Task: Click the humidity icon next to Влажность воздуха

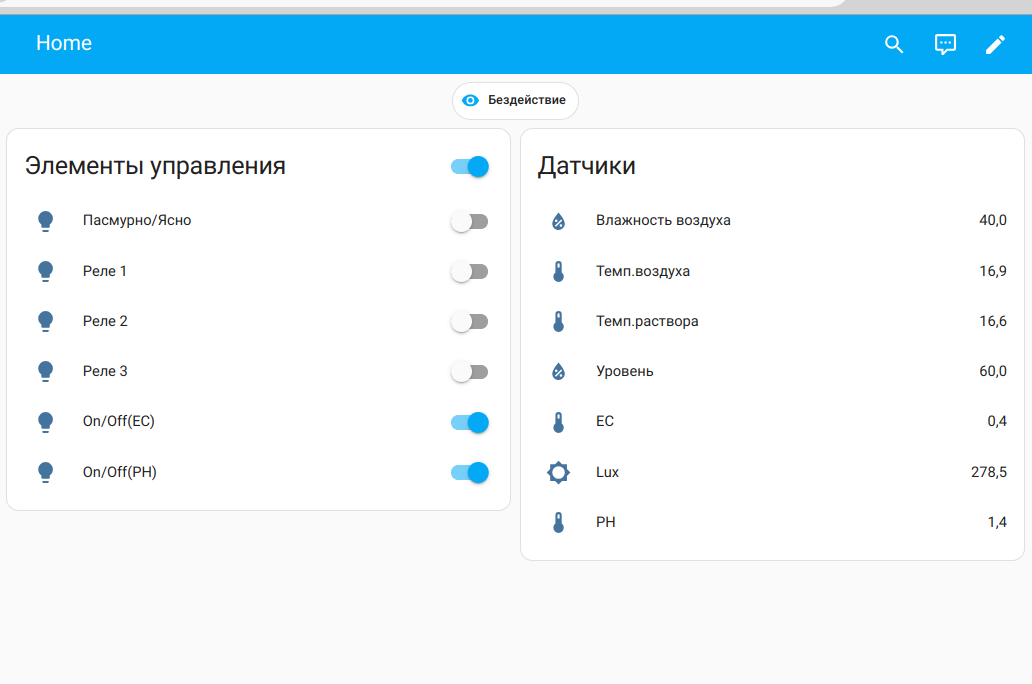Action: tap(558, 220)
